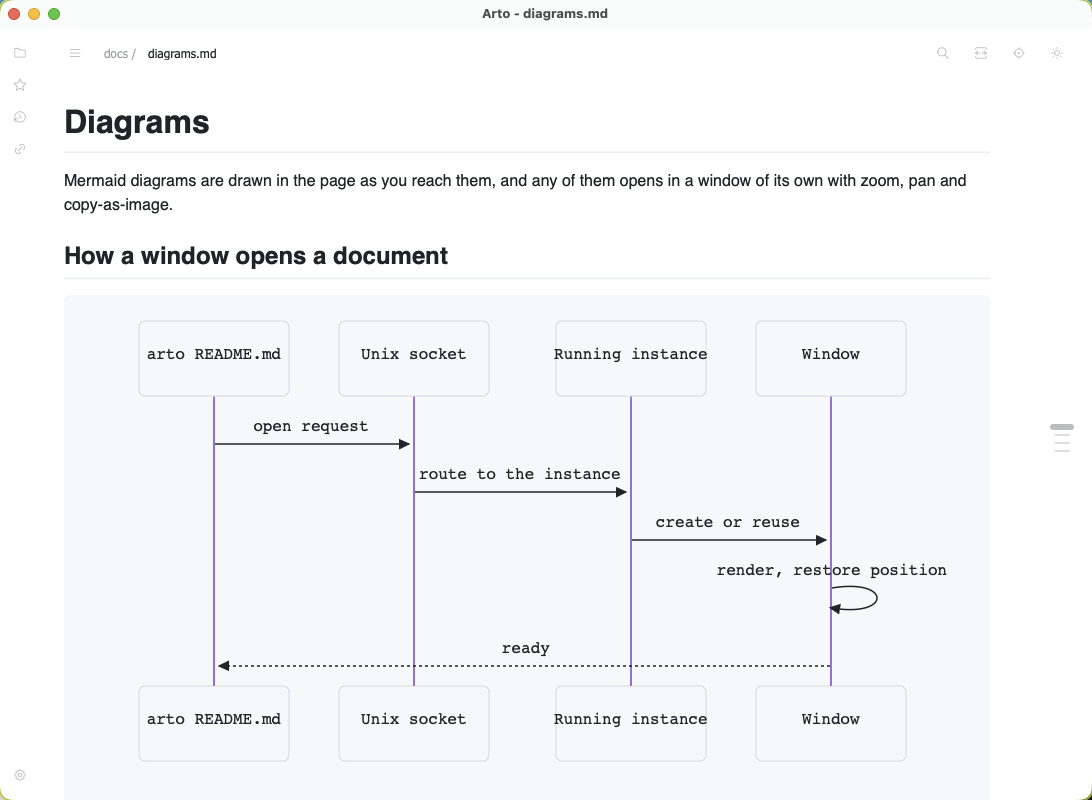Click the link icon in sidebar
The height and width of the screenshot is (800, 1092).
click(20, 149)
